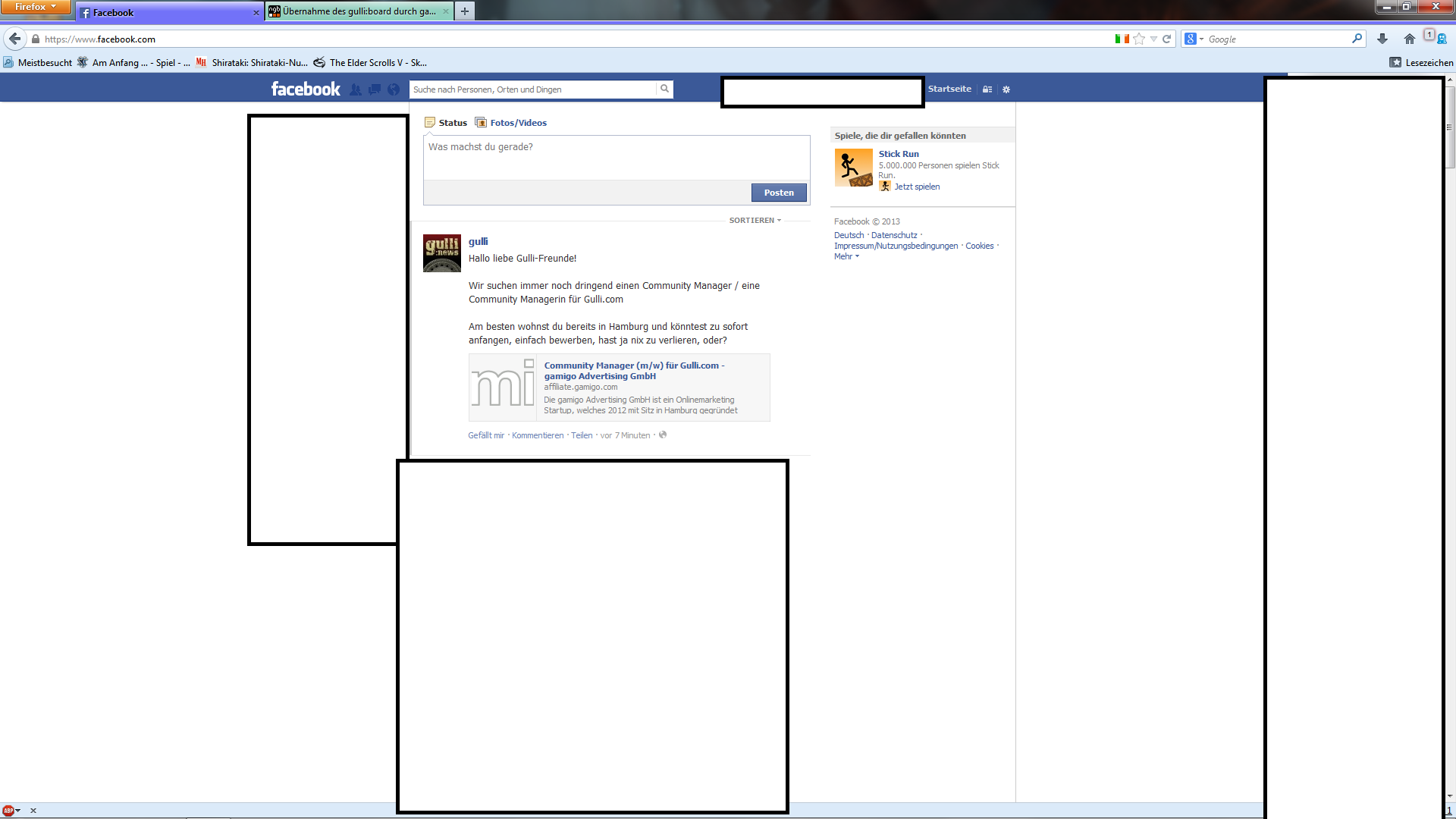This screenshot has height=819, width=1456.
Task: Expand the SORTIEREN dropdown
Action: coord(755,221)
